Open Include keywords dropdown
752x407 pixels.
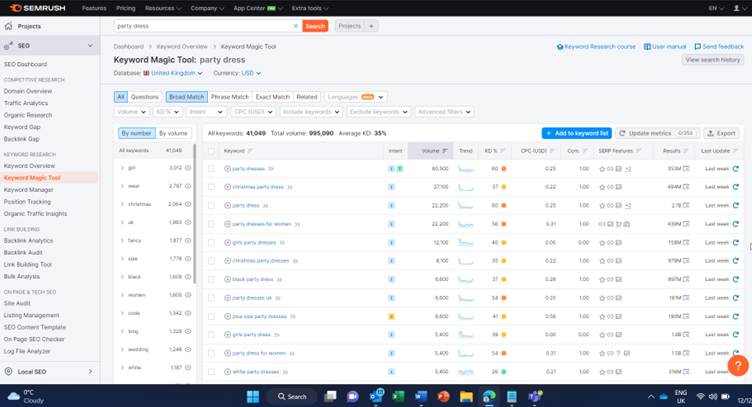point(311,112)
